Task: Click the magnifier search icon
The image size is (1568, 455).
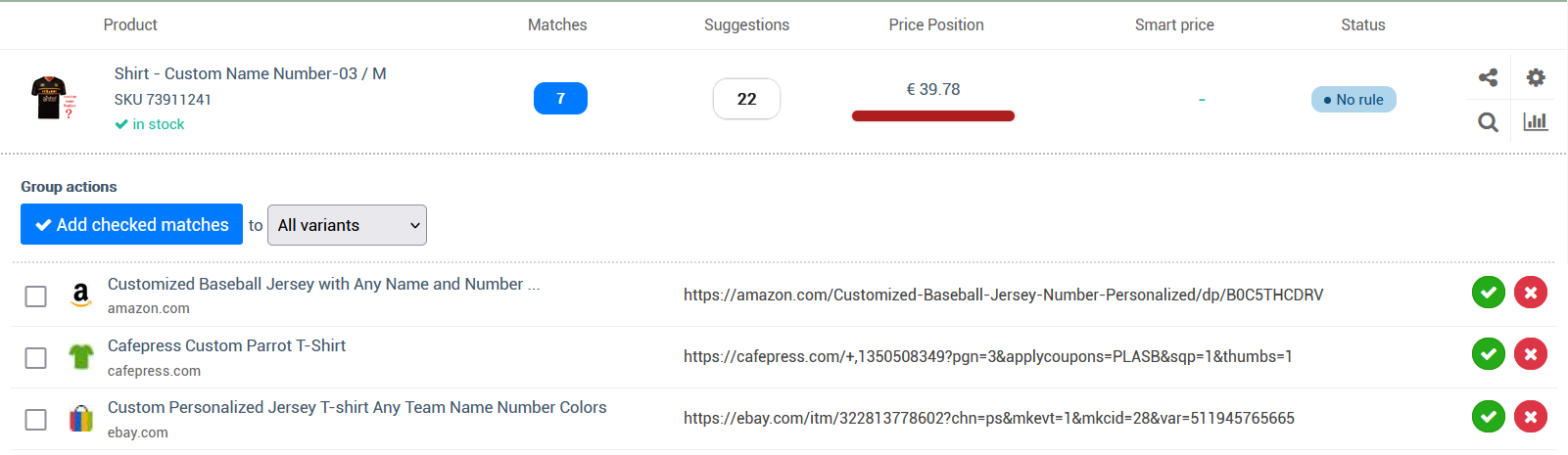Action: point(1488,122)
